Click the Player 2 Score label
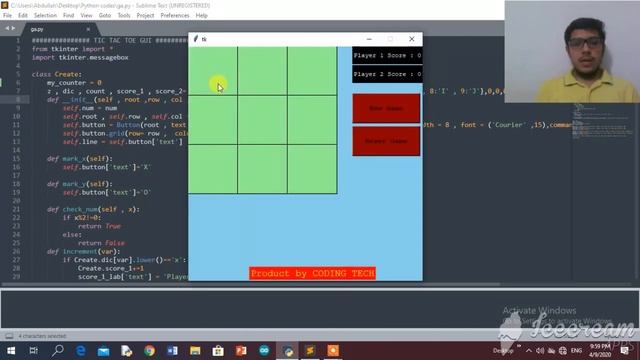The image size is (640, 360). 387,74
